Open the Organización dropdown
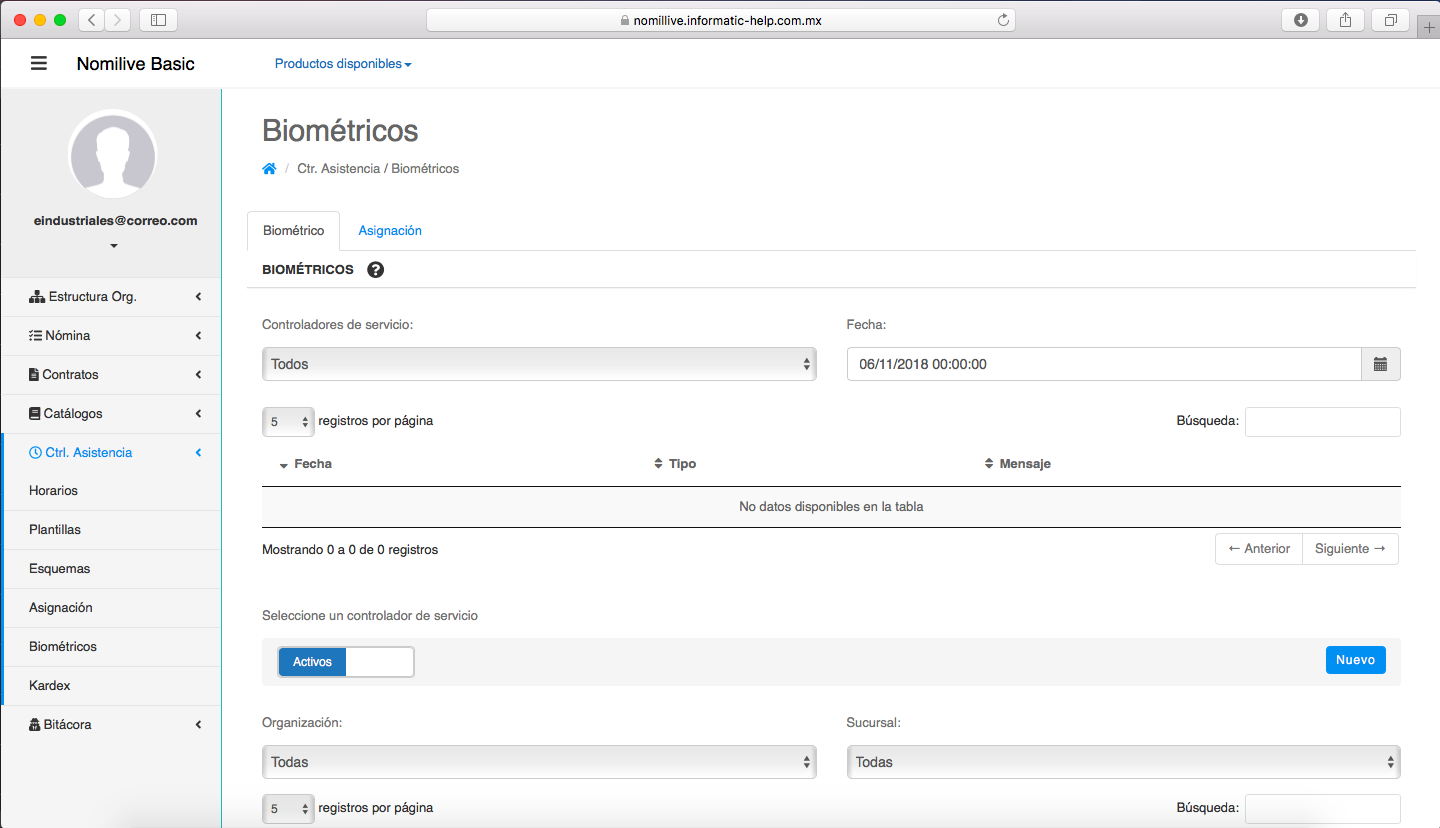This screenshot has height=828, width=1440. point(539,762)
